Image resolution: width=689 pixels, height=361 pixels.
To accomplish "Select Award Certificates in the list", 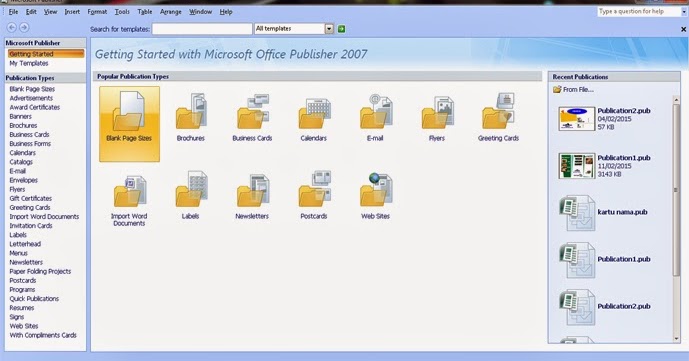I will click(35, 107).
